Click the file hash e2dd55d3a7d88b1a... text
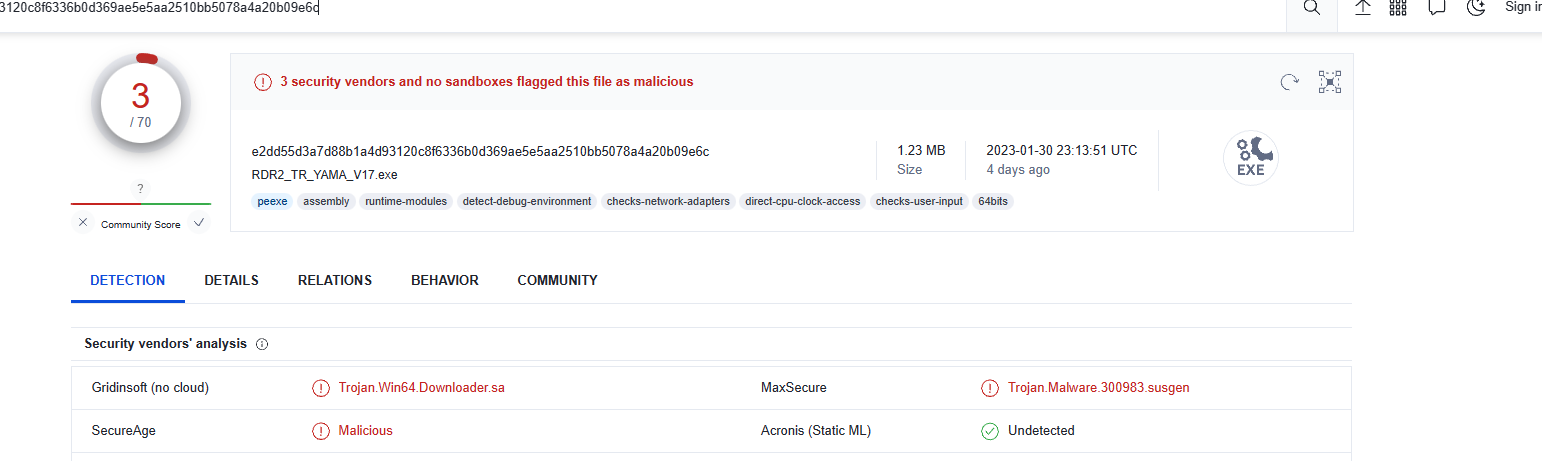1542x461 pixels. (480, 152)
